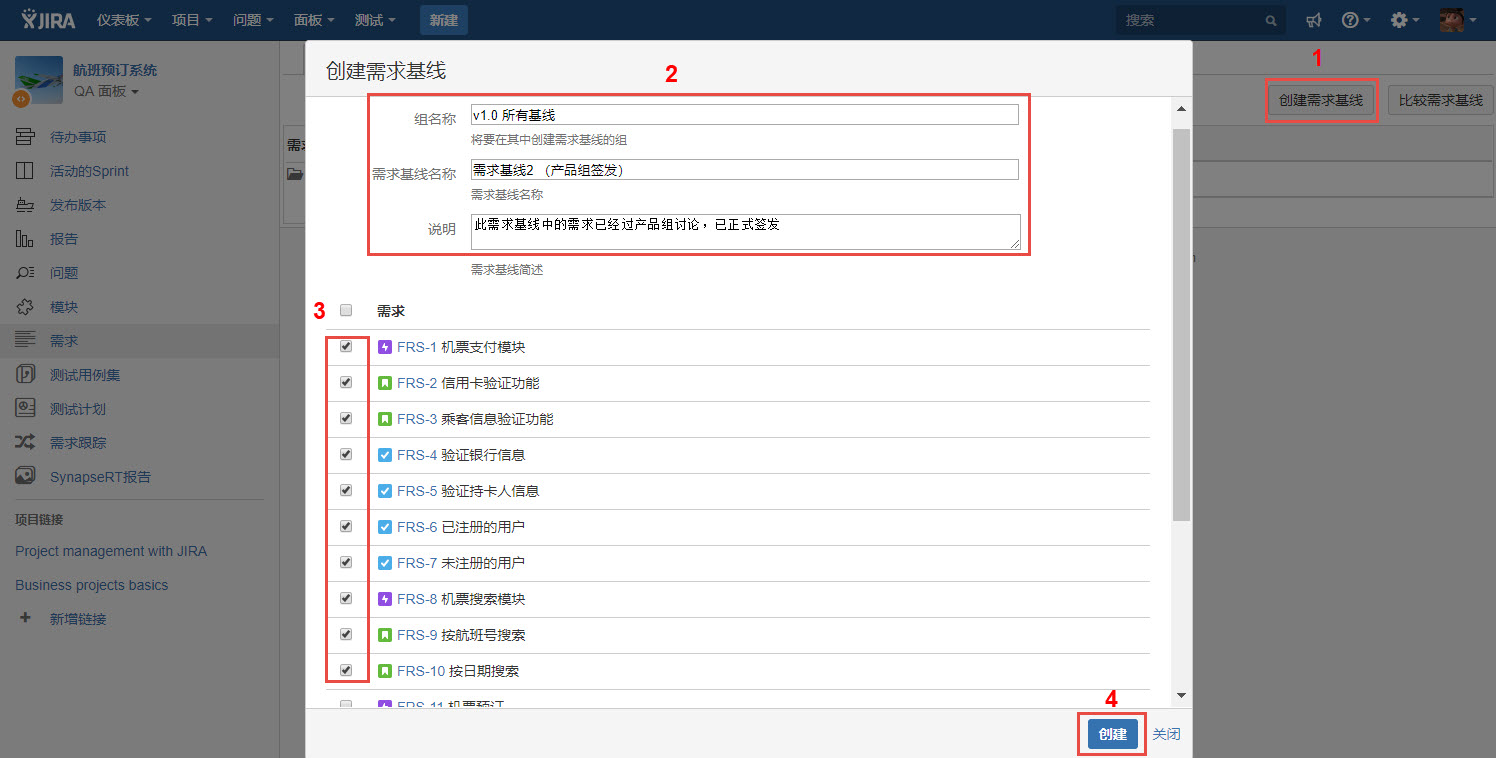The image size is (1496, 758).
Task: Open the feedback megaphone icon
Action: [1314, 20]
